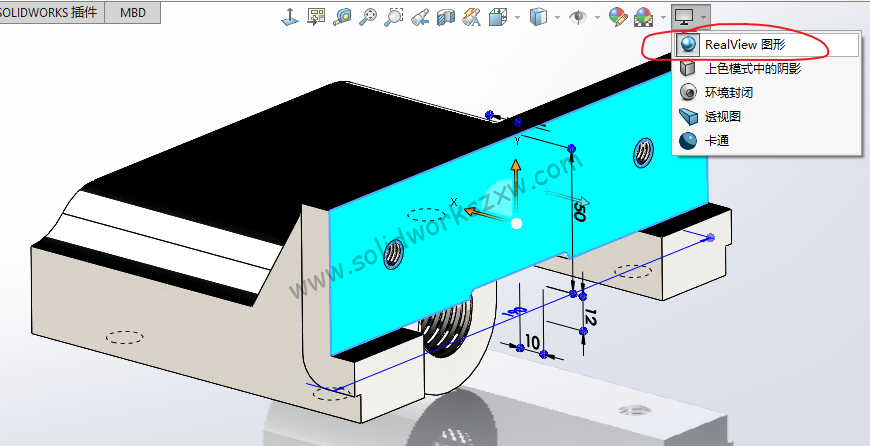The height and width of the screenshot is (446, 870).
Task: Select the 12 dimension value
Action: (590, 317)
